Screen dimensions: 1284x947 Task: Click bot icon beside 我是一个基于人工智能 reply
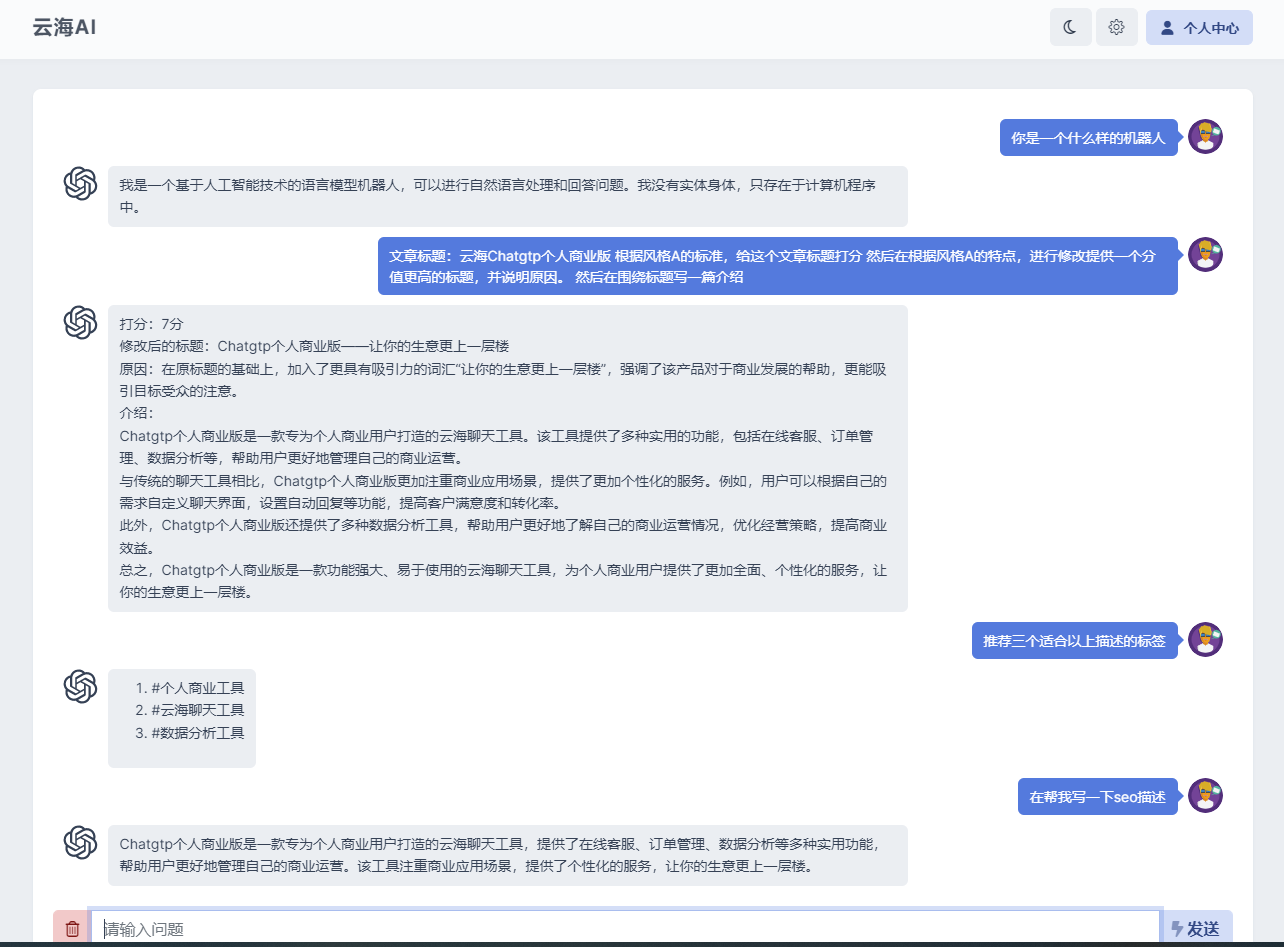click(x=80, y=183)
